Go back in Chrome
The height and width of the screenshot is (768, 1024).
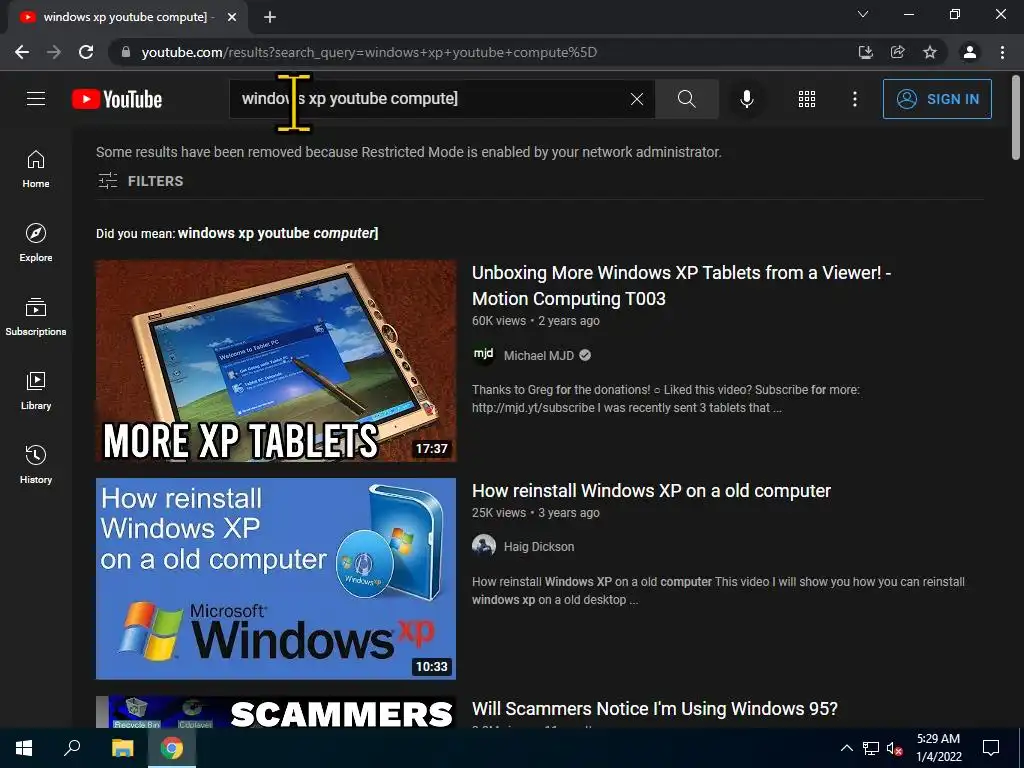coord(22,52)
